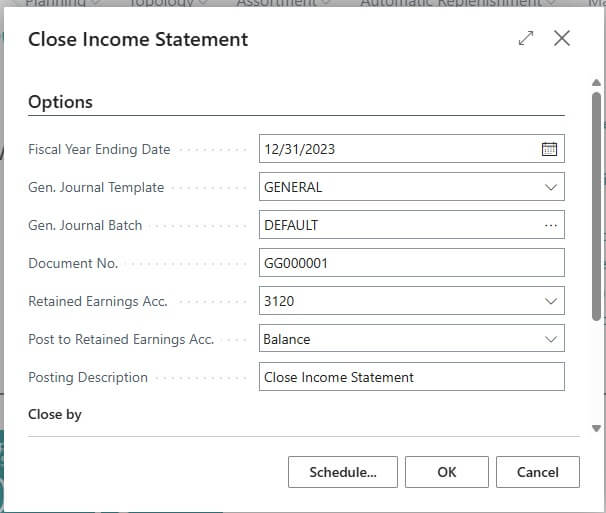Click the Posting Description label
The width and height of the screenshot is (606, 513).
tap(88, 377)
